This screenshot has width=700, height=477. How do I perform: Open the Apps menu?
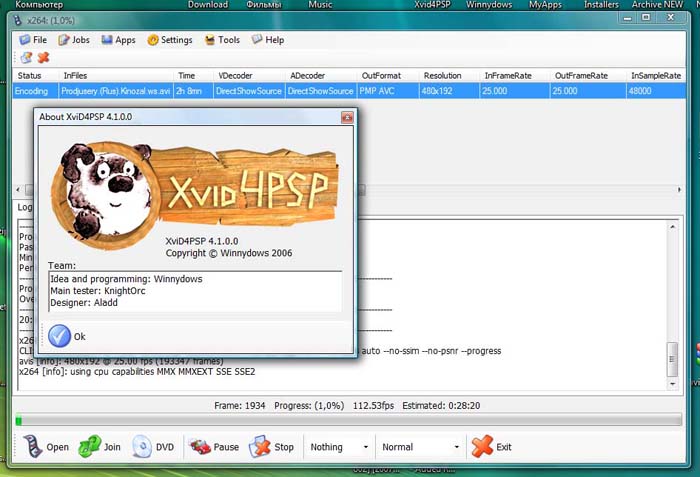coord(118,40)
